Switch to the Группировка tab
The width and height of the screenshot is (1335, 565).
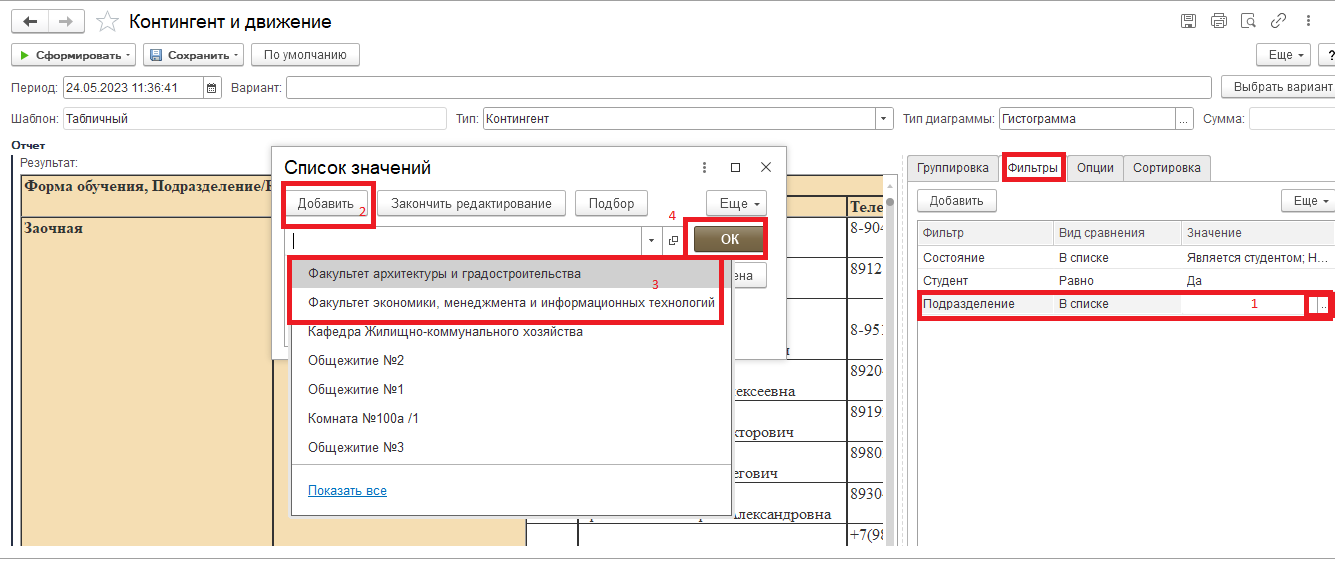[952, 168]
